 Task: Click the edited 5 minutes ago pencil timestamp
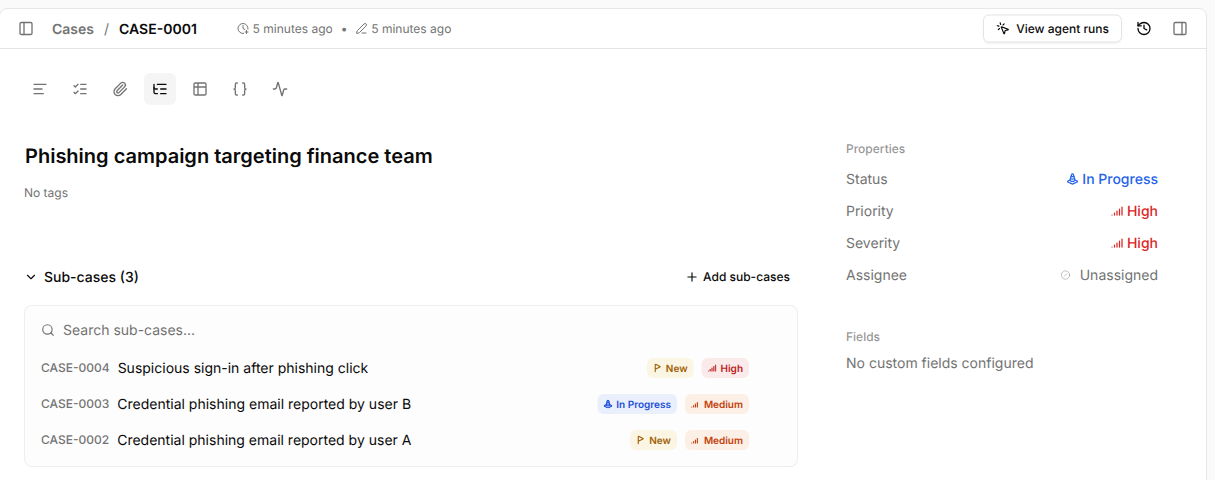(404, 29)
